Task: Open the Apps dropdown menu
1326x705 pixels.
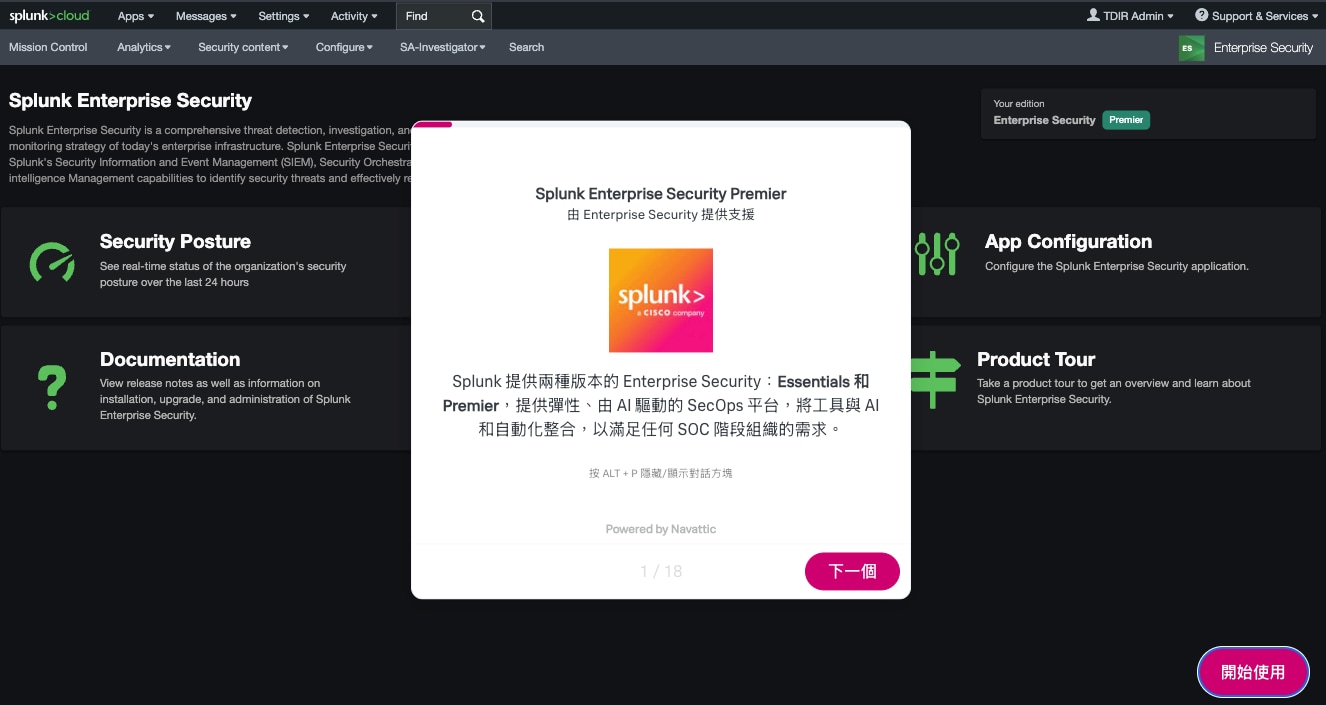Action: click(x=135, y=16)
